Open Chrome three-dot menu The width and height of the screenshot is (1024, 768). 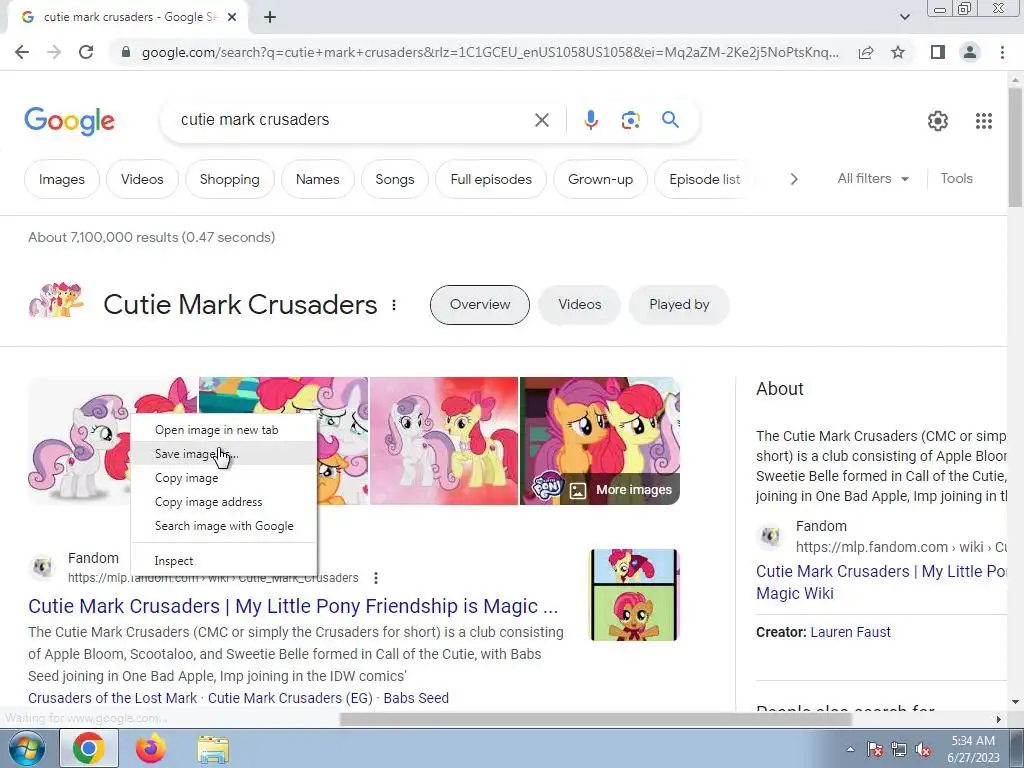tap(1002, 52)
